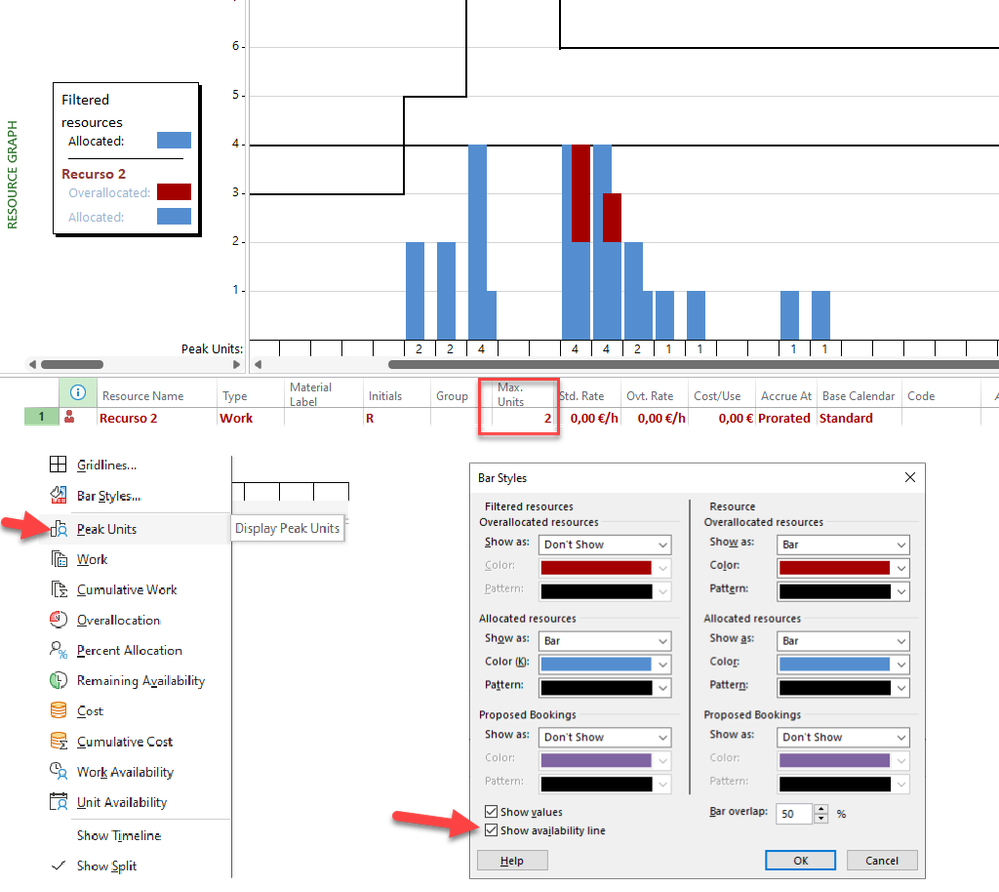999x892 pixels.
Task: Click the Work Availability icon
Action: pos(59,772)
